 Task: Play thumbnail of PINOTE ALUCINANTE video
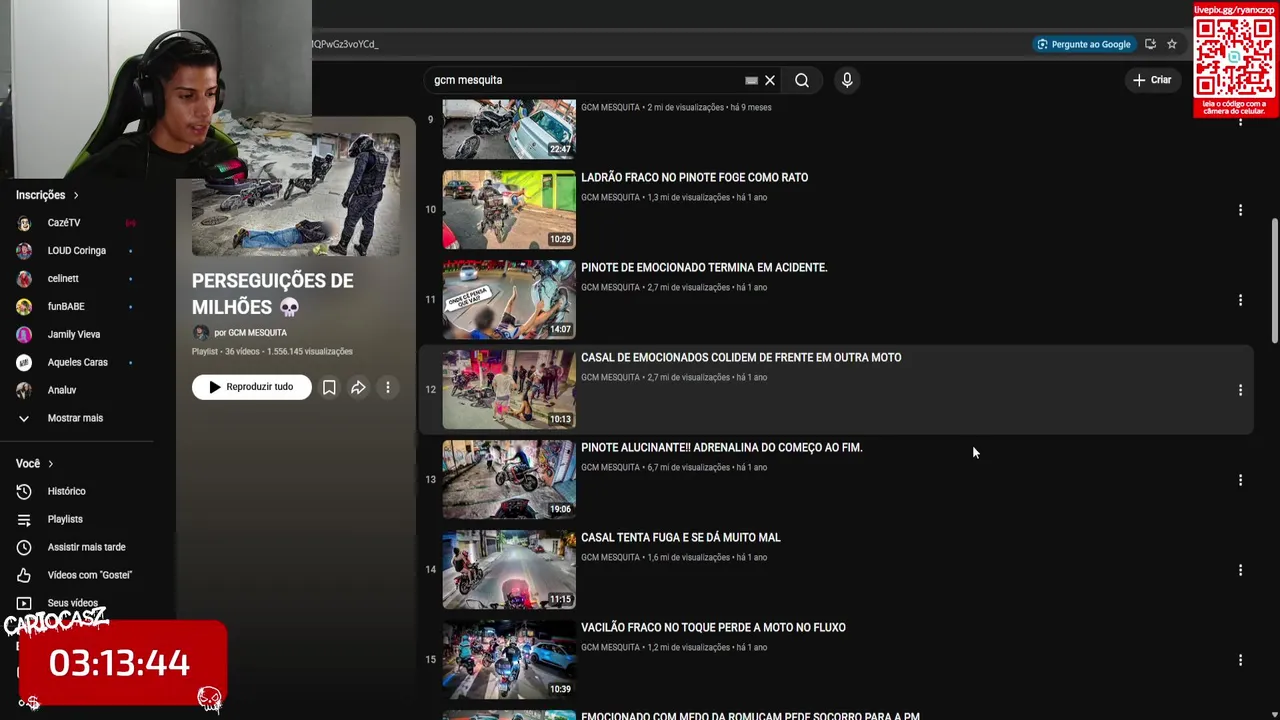tap(509, 479)
